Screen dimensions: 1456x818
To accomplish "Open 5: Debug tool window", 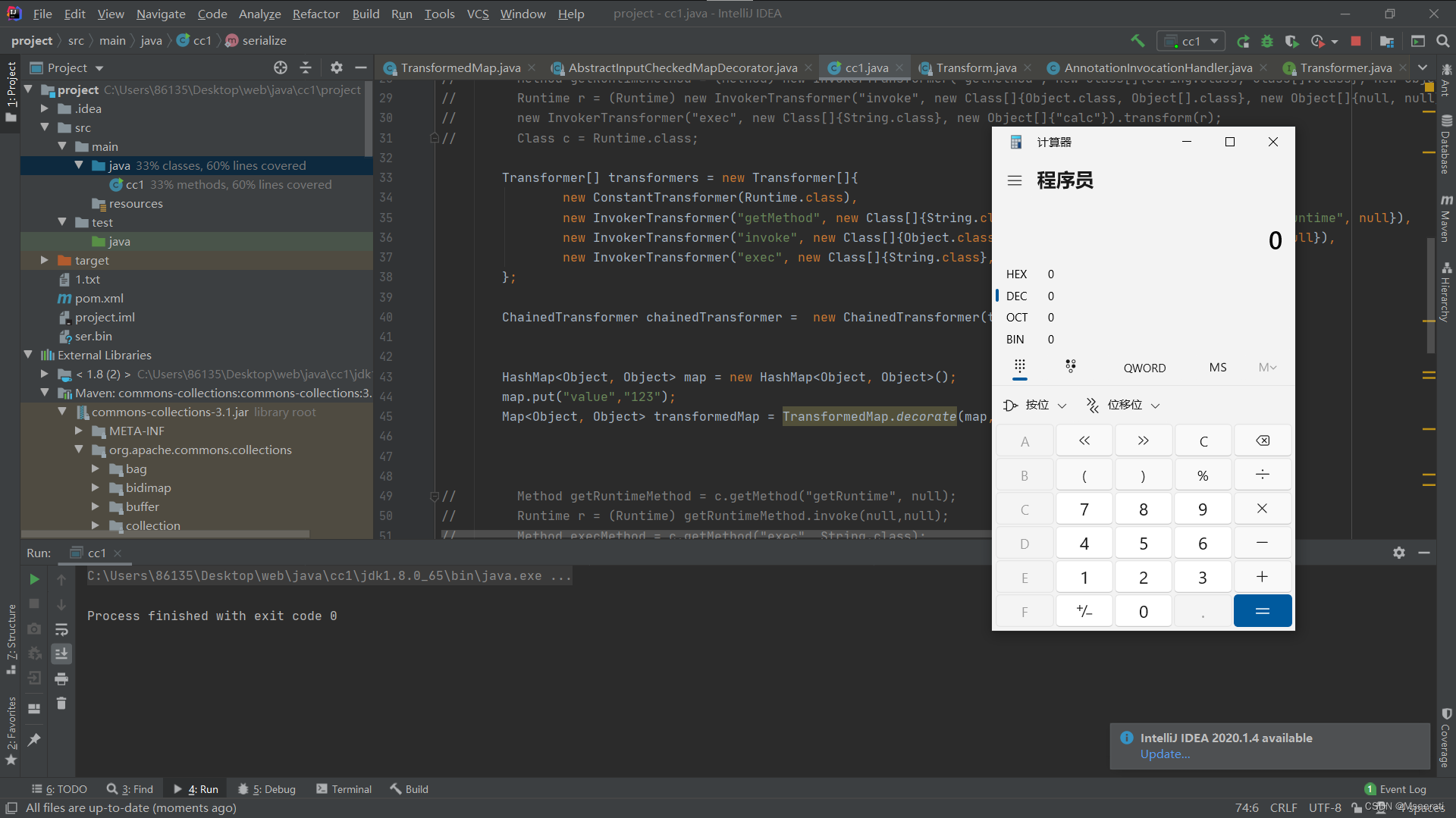I will point(266,789).
